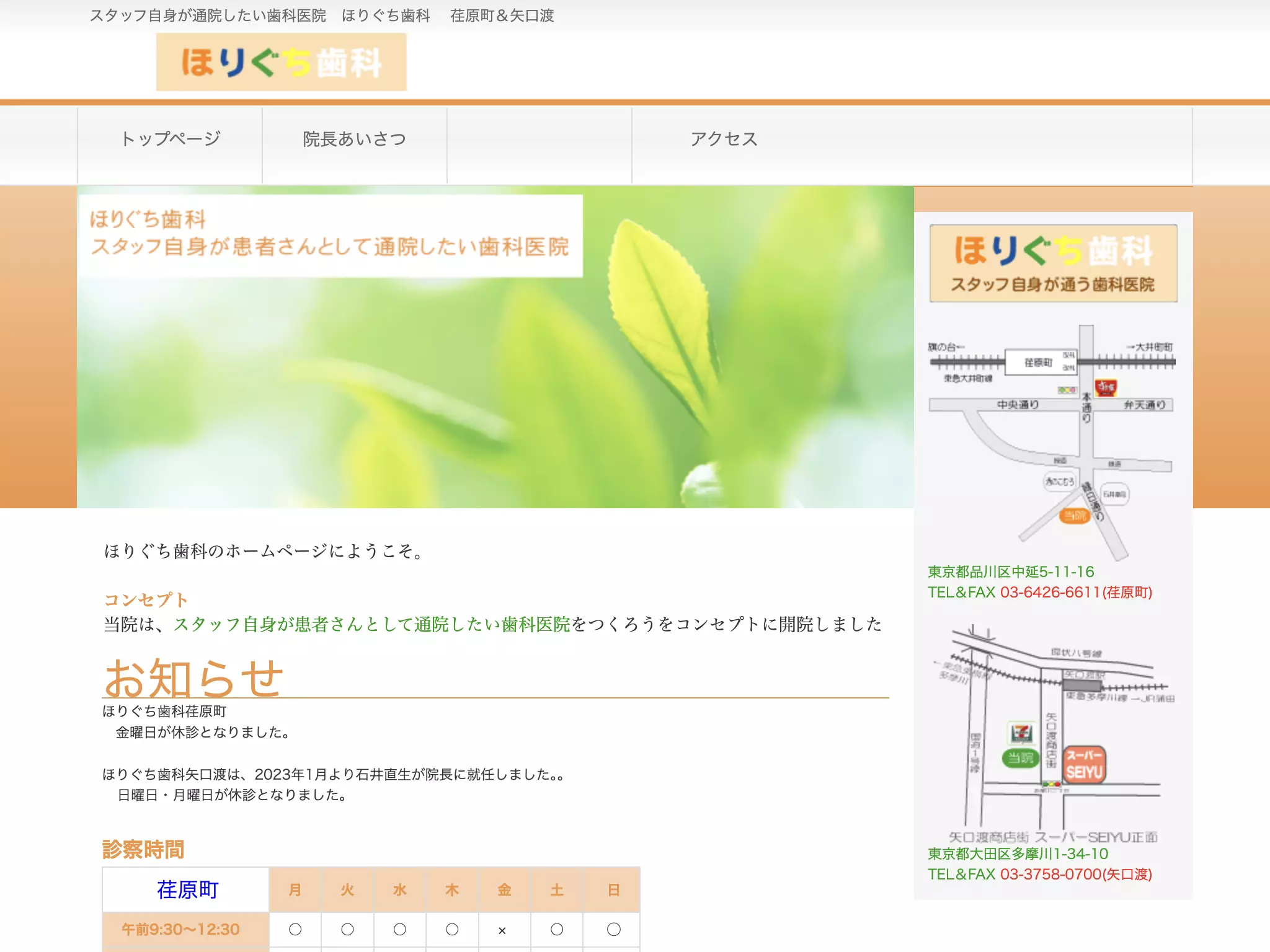Click the 木 column header
The width and height of the screenshot is (1270, 952).
(452, 890)
